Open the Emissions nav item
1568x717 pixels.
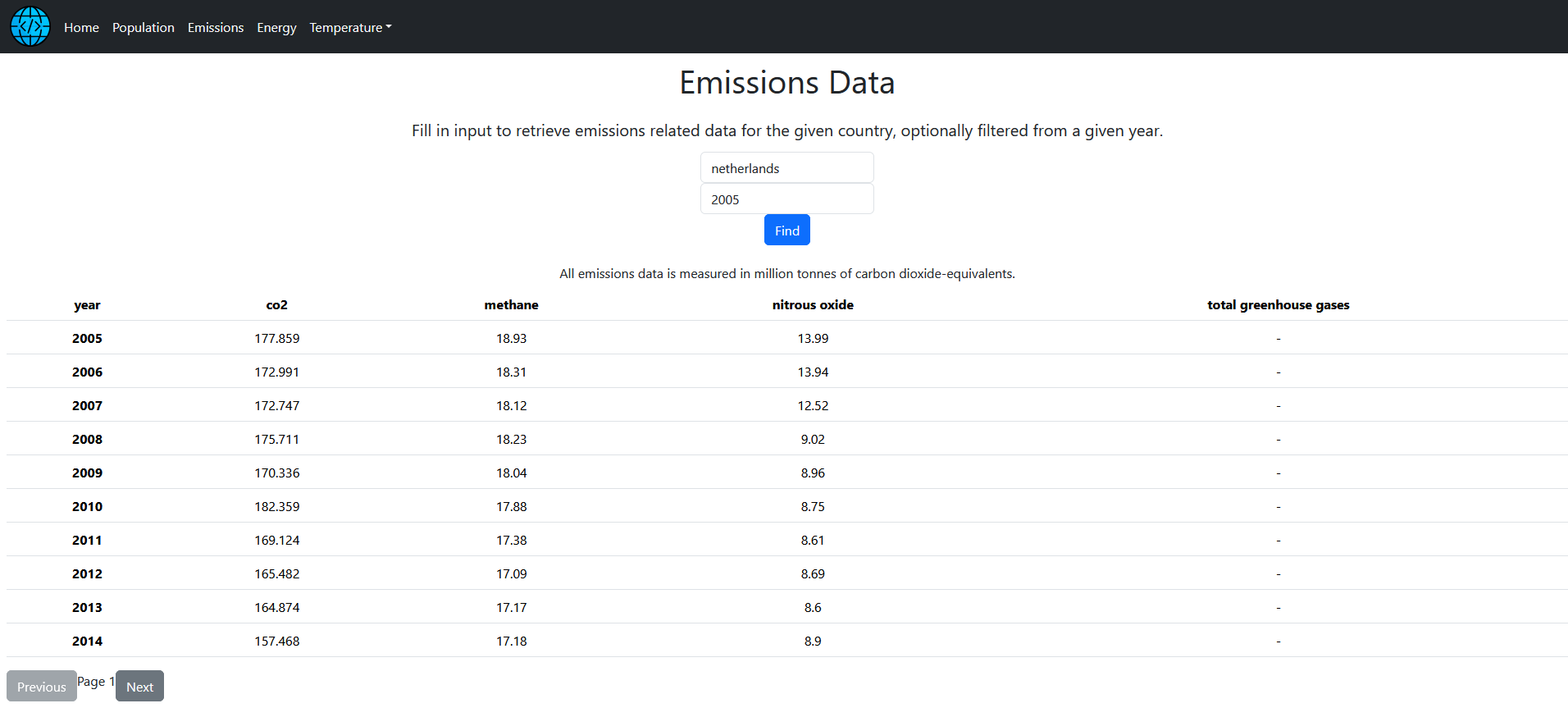tap(216, 28)
